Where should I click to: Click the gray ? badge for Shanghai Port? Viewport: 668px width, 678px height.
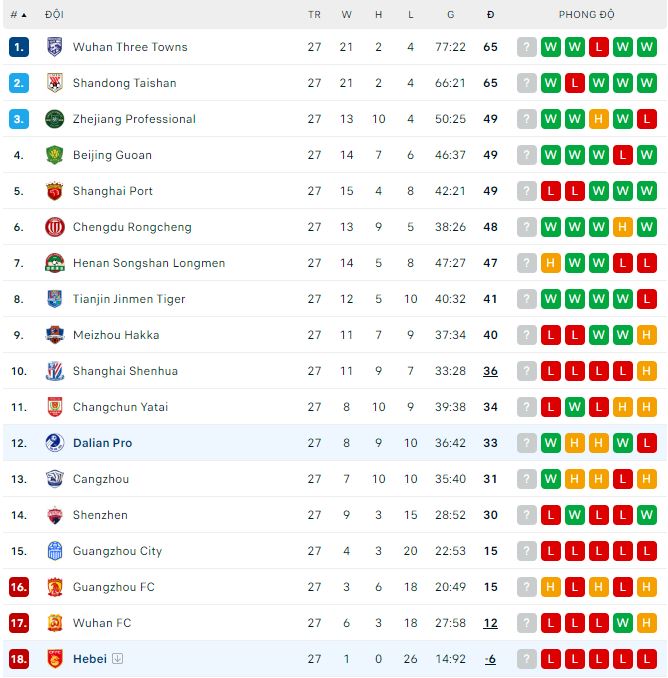click(x=526, y=191)
